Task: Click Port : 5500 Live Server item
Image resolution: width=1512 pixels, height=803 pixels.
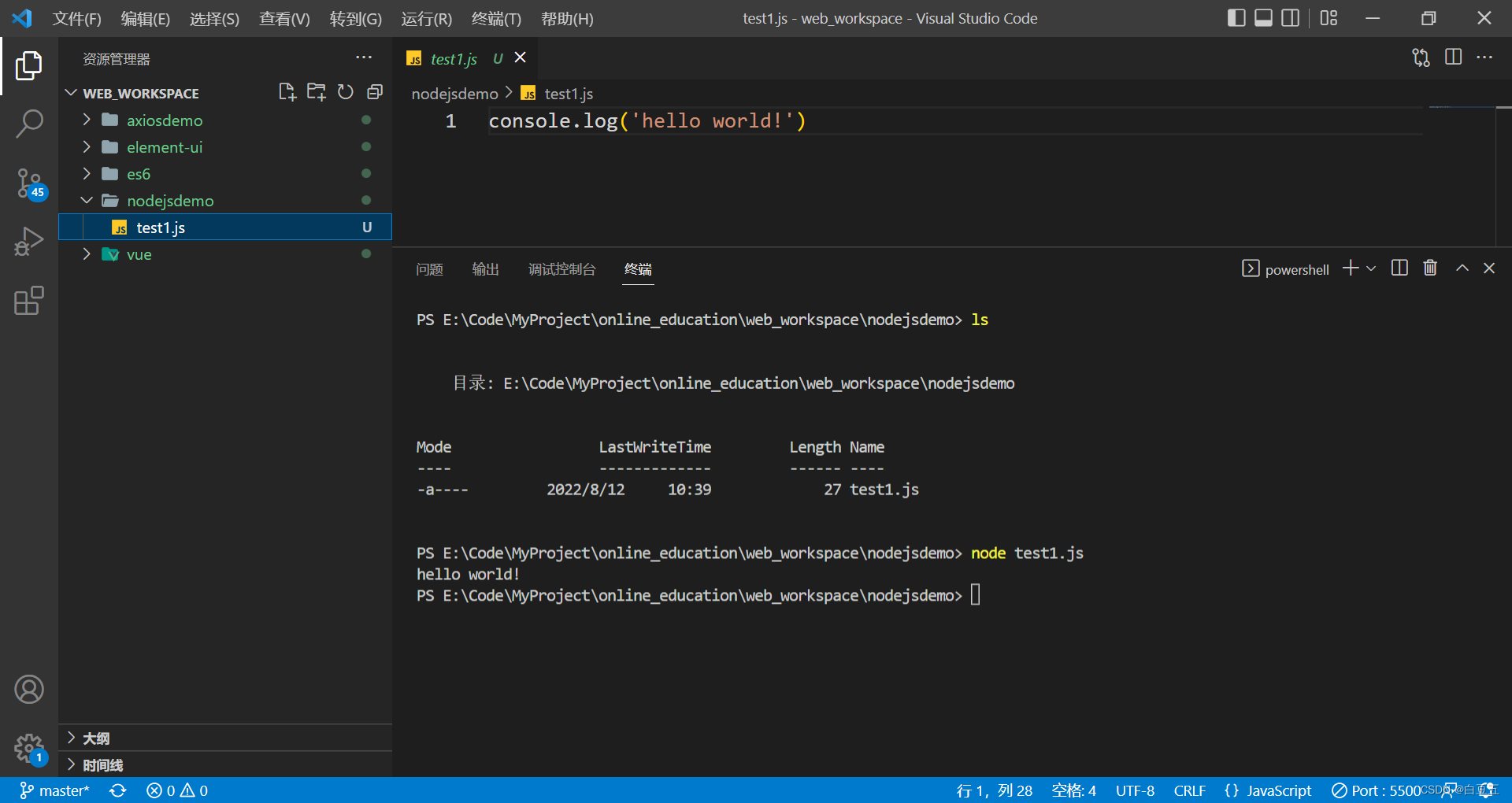Action: pos(1376,790)
